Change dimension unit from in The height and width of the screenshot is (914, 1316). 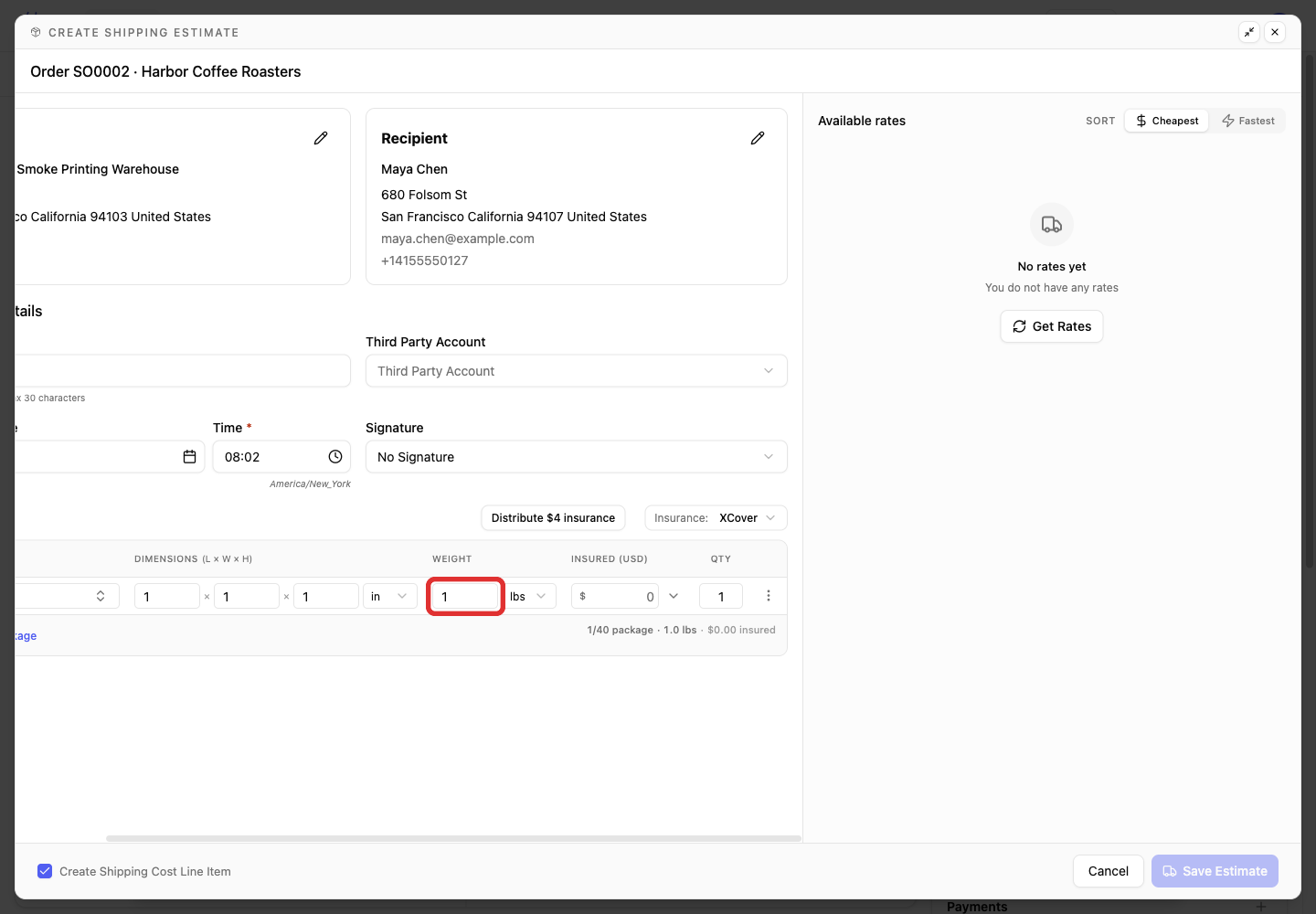coord(390,596)
